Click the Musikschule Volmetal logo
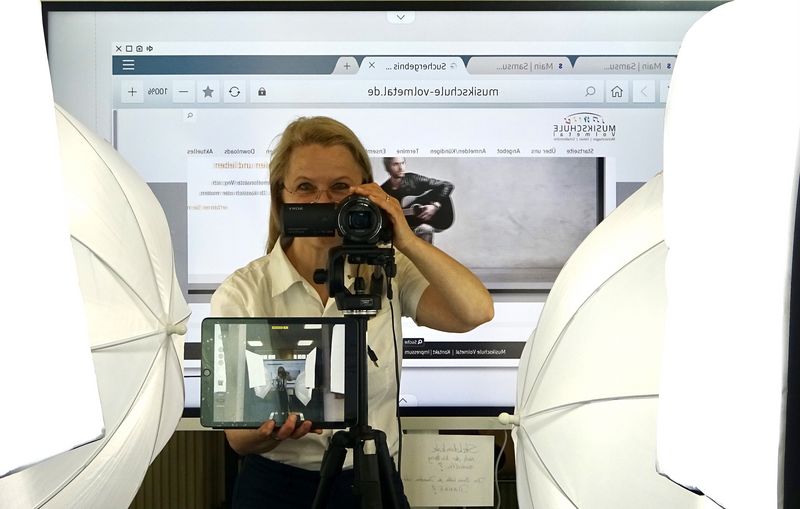This screenshot has width=800, height=509. click(586, 127)
